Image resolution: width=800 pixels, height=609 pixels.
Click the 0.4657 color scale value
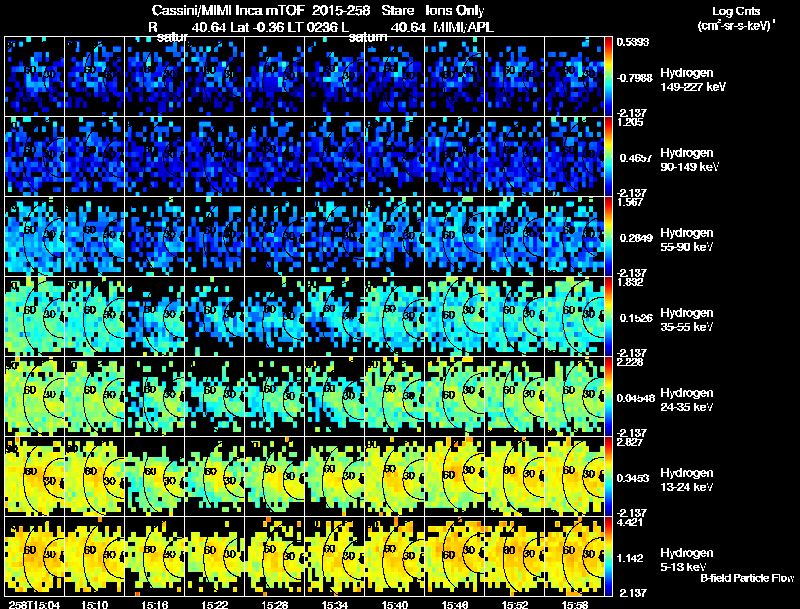pyautogui.click(x=636, y=158)
